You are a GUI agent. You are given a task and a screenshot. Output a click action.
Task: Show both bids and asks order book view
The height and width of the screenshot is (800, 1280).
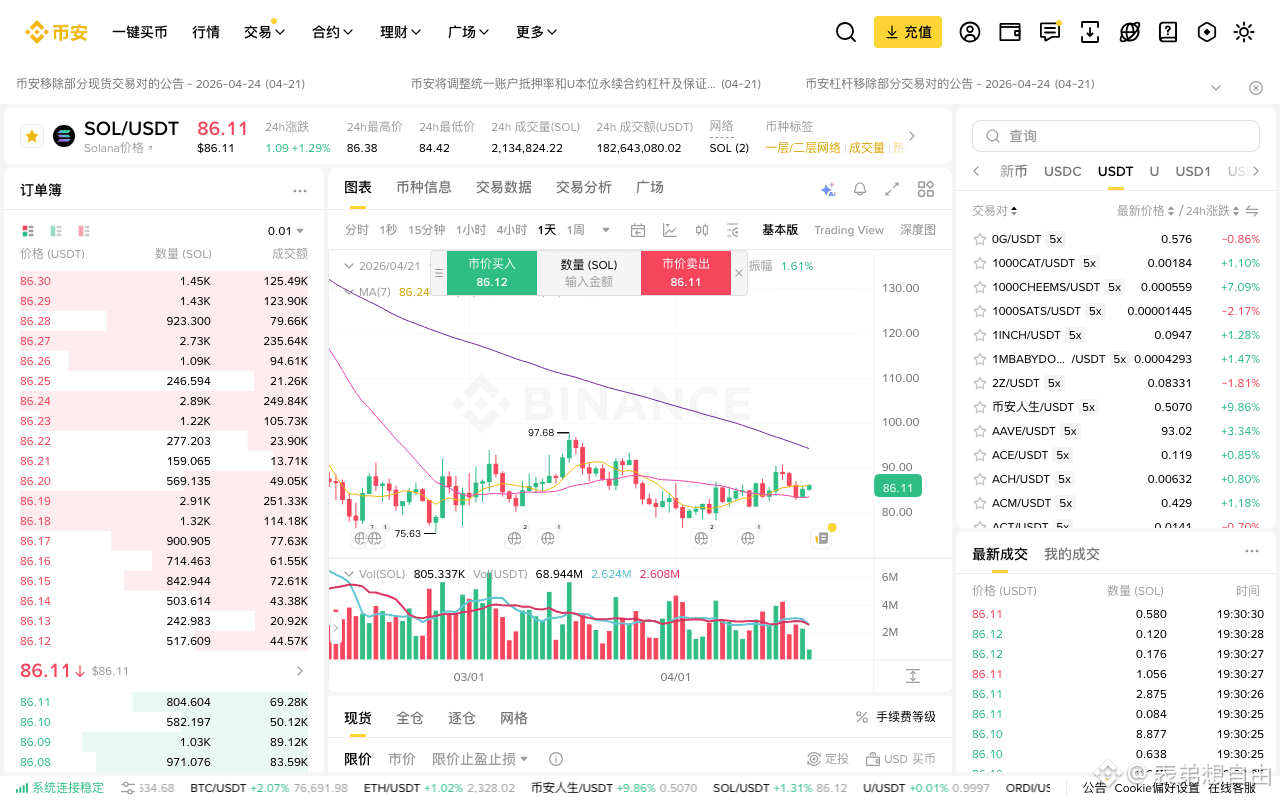(28, 231)
